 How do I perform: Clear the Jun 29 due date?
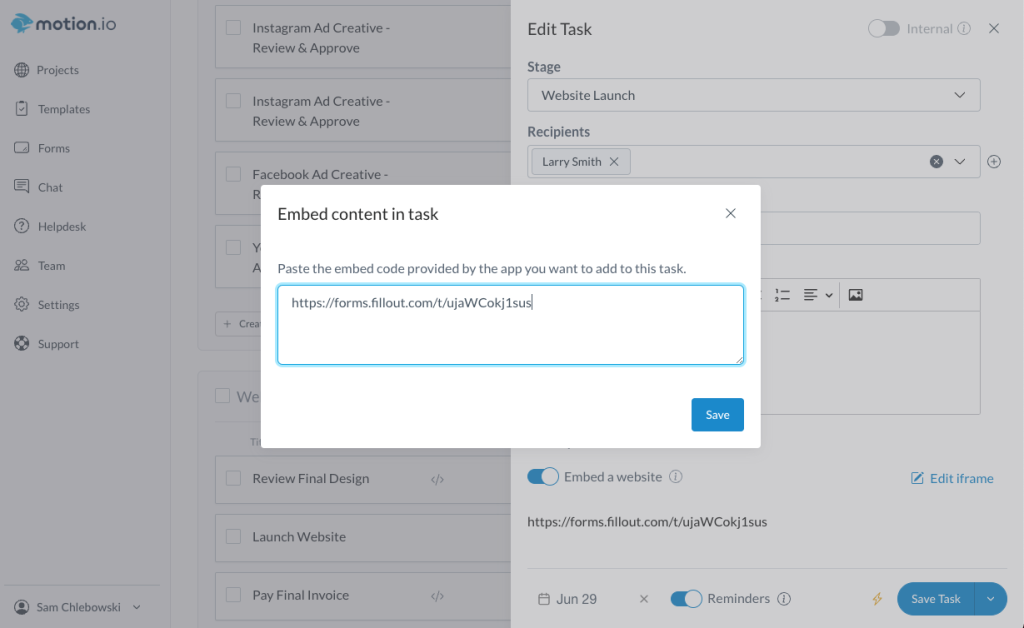644,599
